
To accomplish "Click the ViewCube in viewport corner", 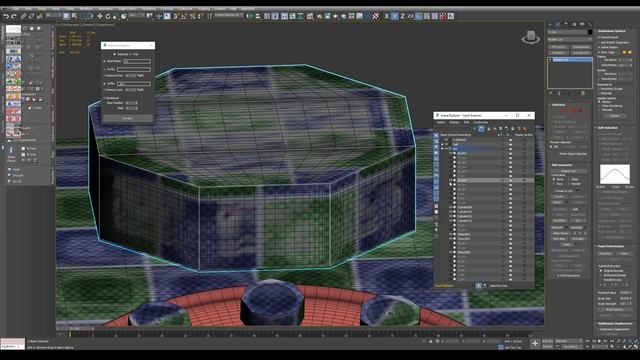I will coord(531,38).
